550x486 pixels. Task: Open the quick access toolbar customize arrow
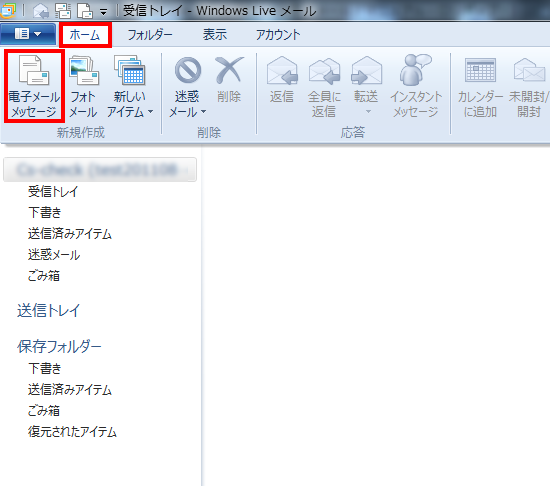[103, 13]
